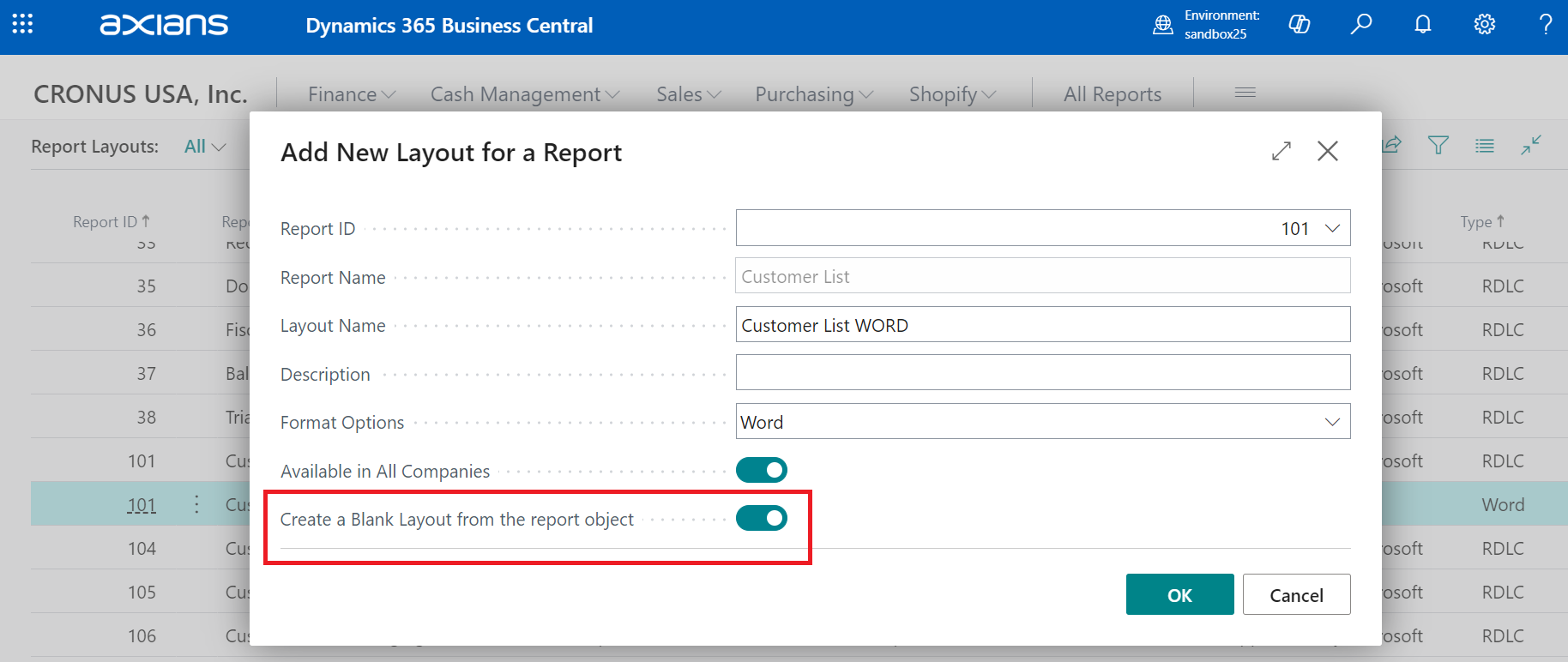The height and width of the screenshot is (662, 1568).
Task: Open the Copilot icon in header
Action: pos(1299,25)
